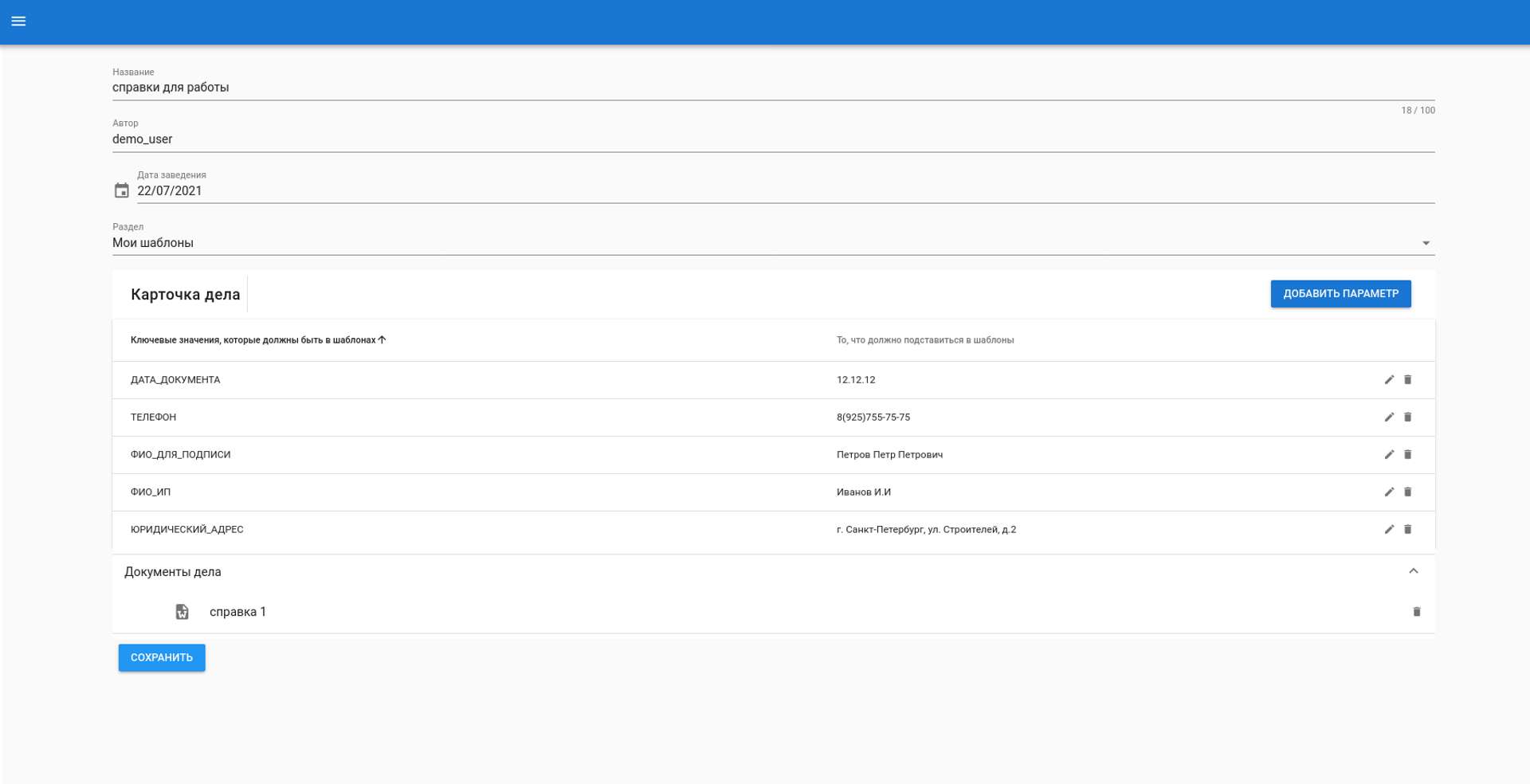Edit the ФИО_ДЛЯ_ПОДПИСИ parameter
1530x784 pixels.
1389,455
